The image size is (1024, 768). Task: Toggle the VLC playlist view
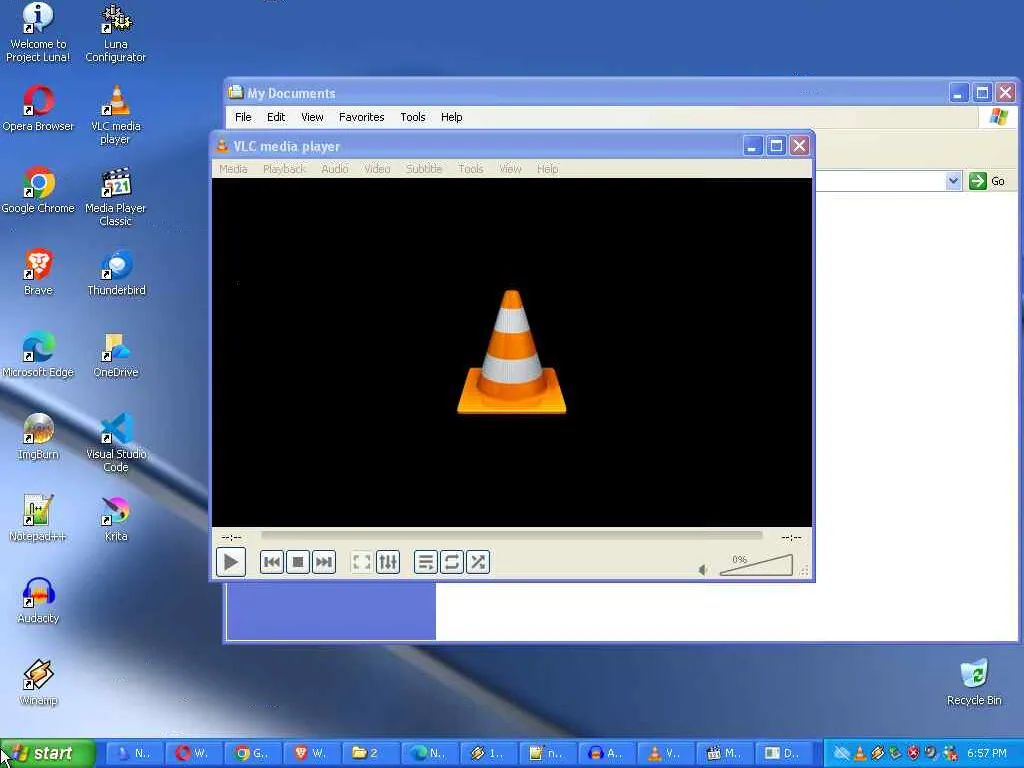(425, 562)
